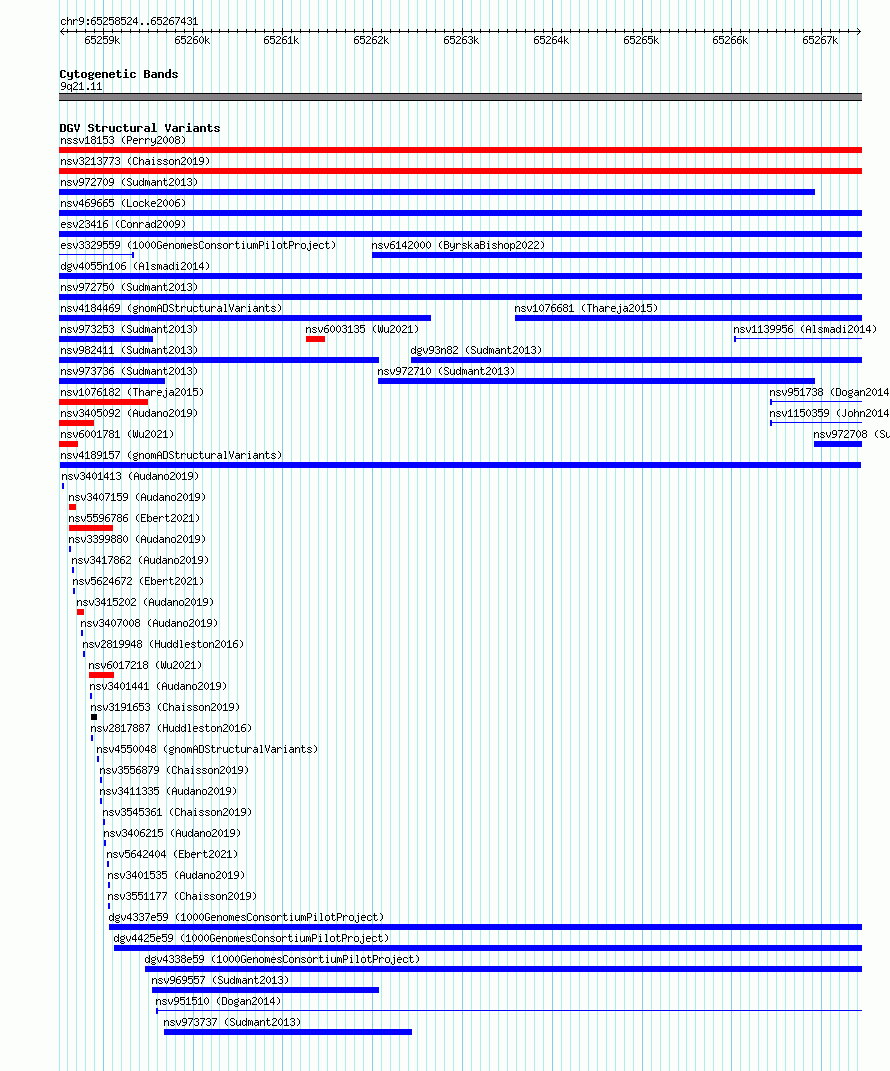Click nsv6001781 (Wu2021) label
890x1071 pixels.
coord(117,434)
